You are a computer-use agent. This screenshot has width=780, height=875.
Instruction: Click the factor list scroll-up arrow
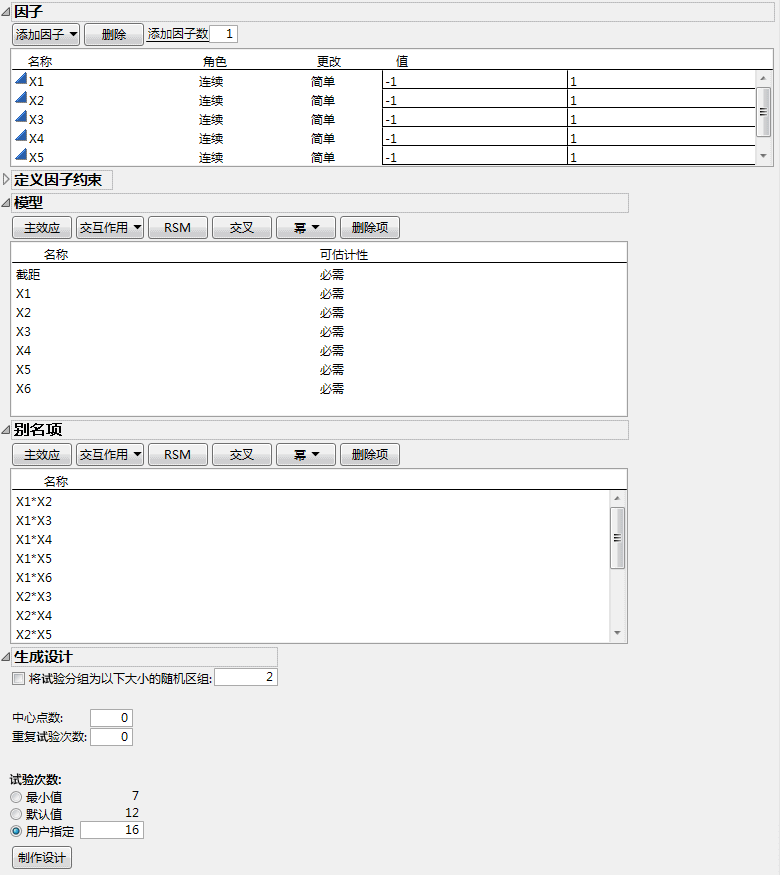click(763, 79)
